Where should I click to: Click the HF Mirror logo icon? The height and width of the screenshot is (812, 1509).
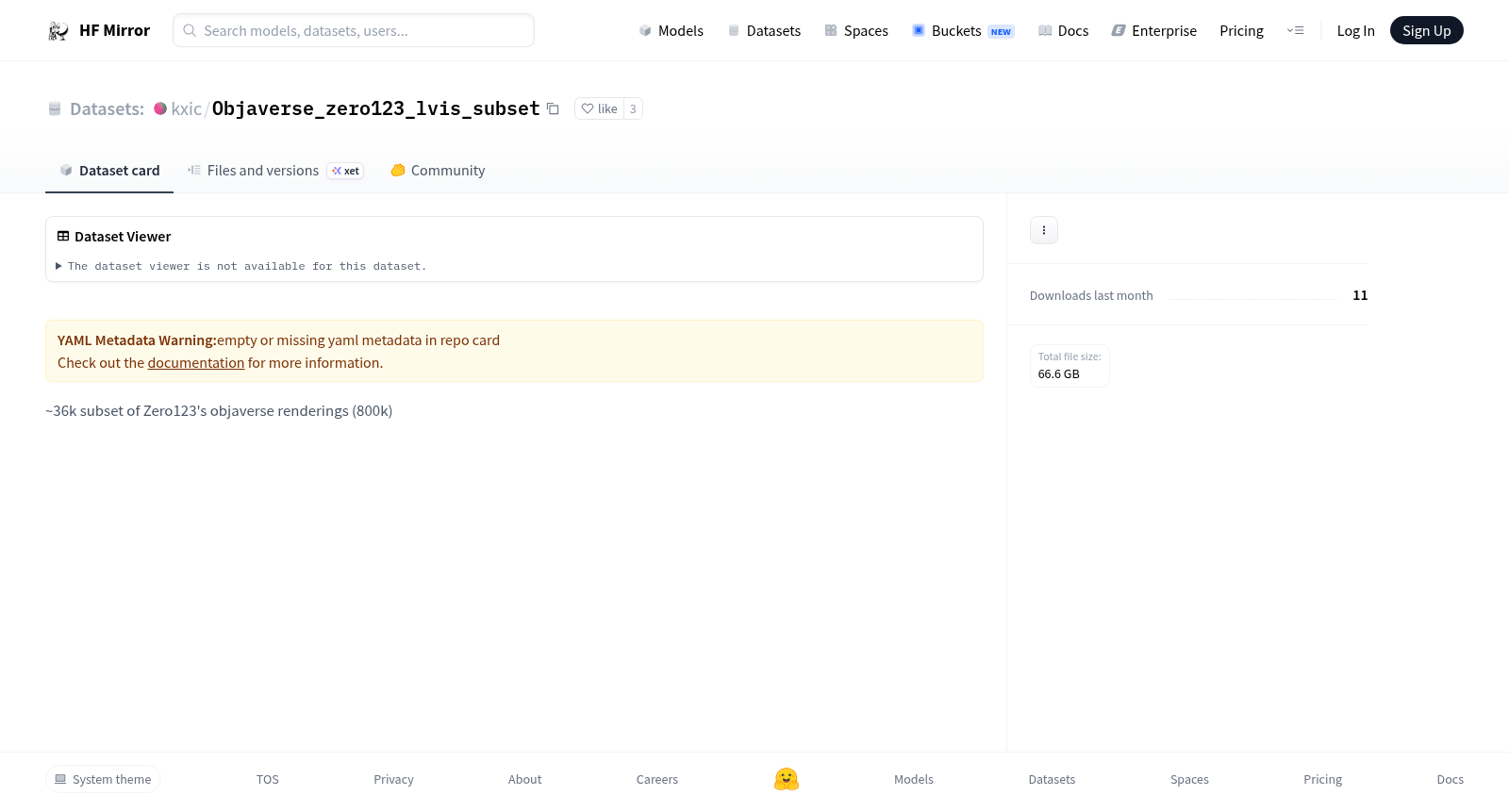pyautogui.click(x=58, y=31)
